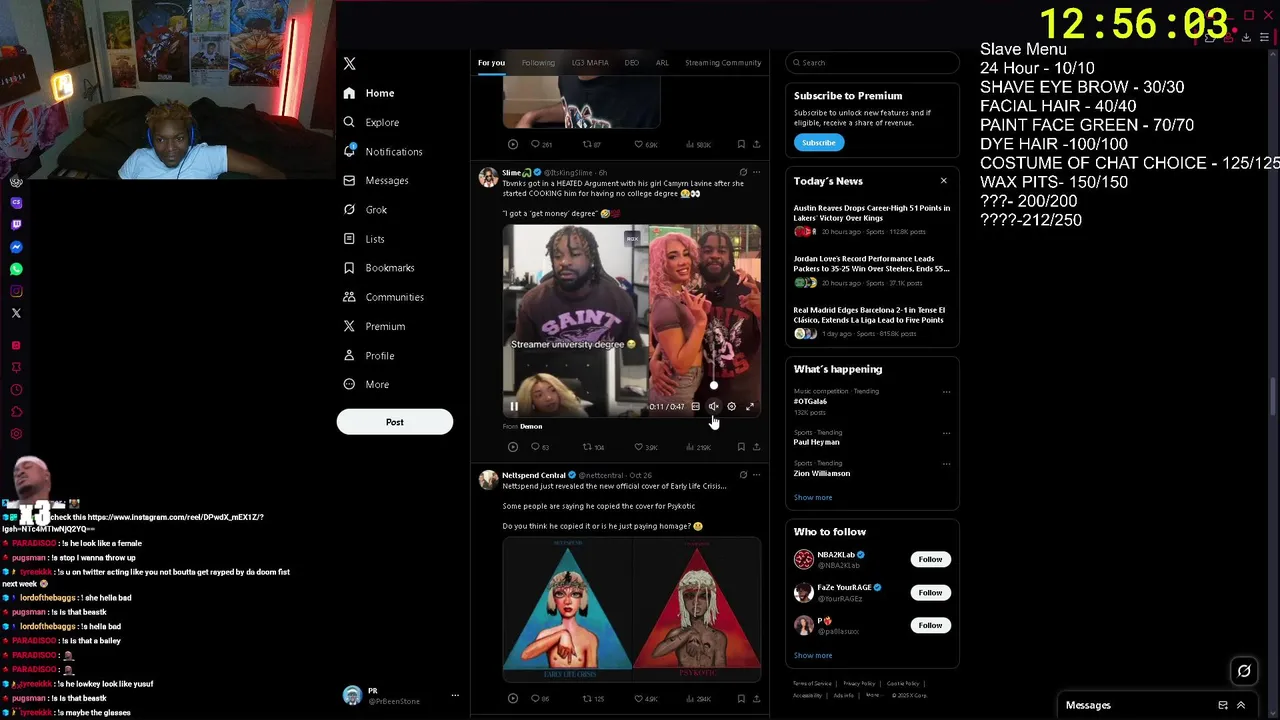Click the X search field
1280x720 pixels.
[x=872, y=63]
